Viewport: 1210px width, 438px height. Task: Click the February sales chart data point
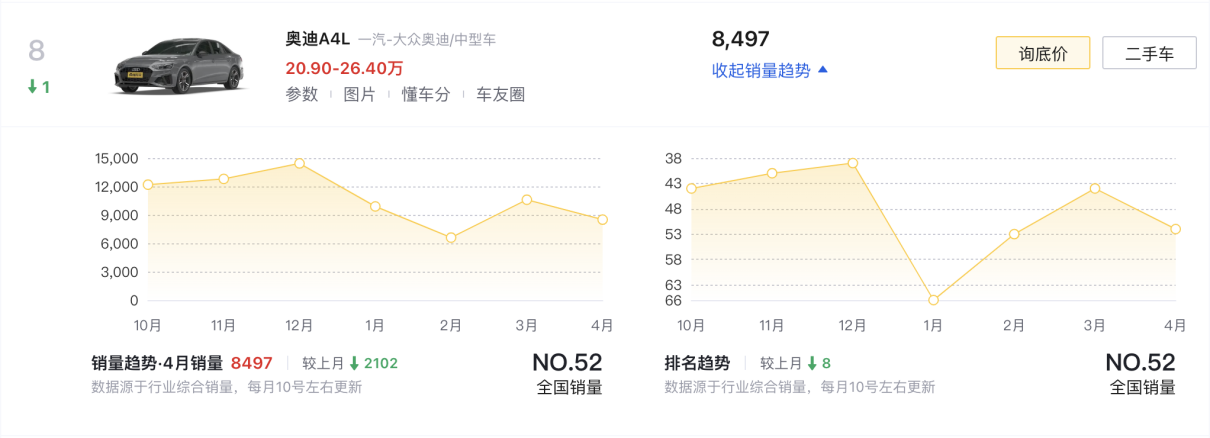tap(451, 238)
